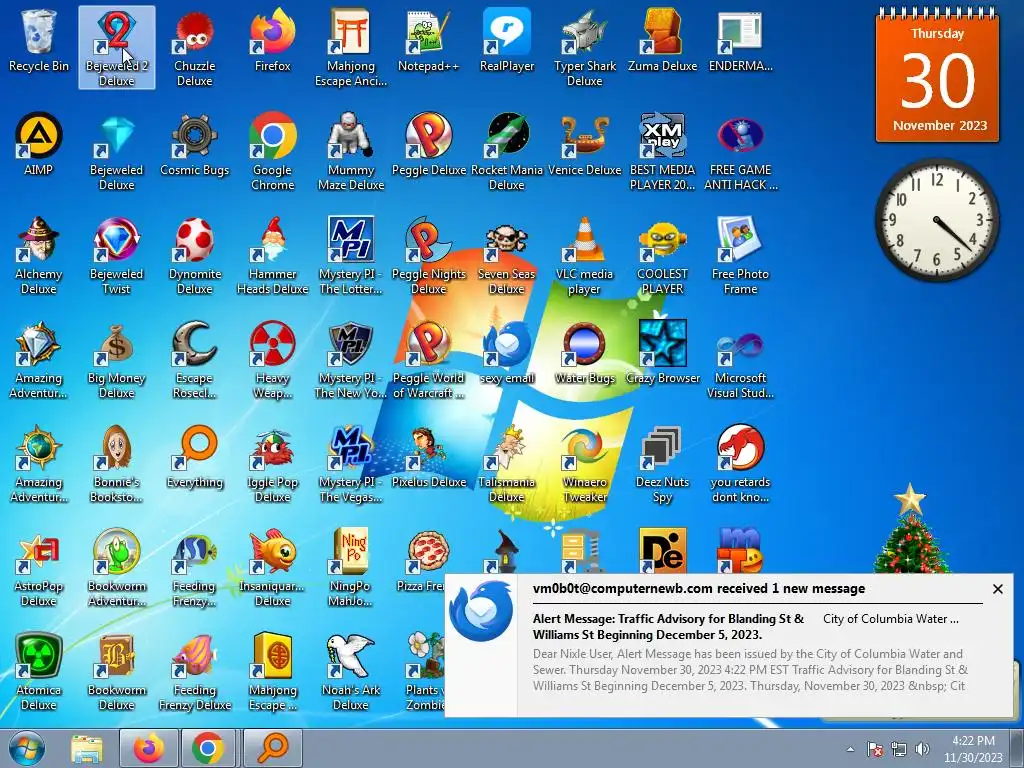Select the AstroPop Deluxe icon
The image size is (1024, 768).
click(39, 568)
